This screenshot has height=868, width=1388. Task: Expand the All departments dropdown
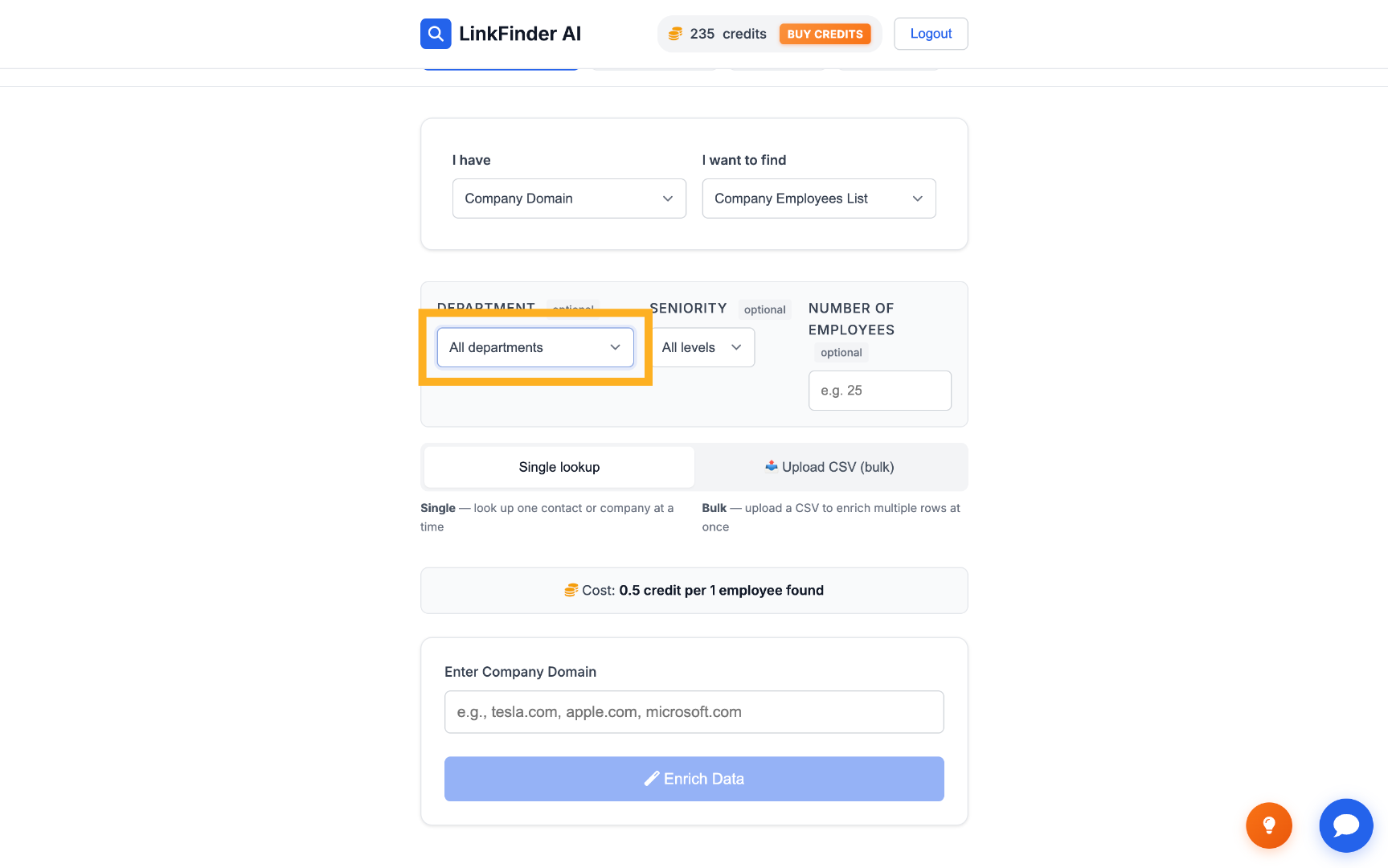pos(535,347)
